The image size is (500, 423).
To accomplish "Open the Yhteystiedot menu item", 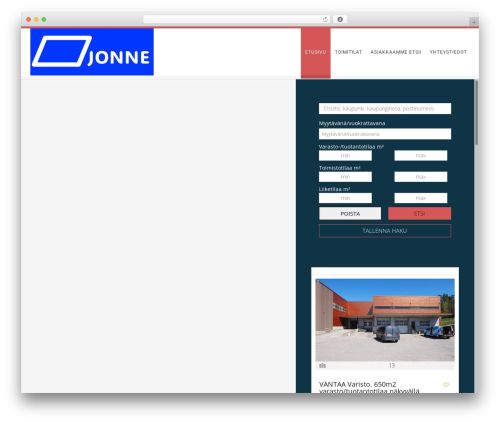I will tap(448, 52).
